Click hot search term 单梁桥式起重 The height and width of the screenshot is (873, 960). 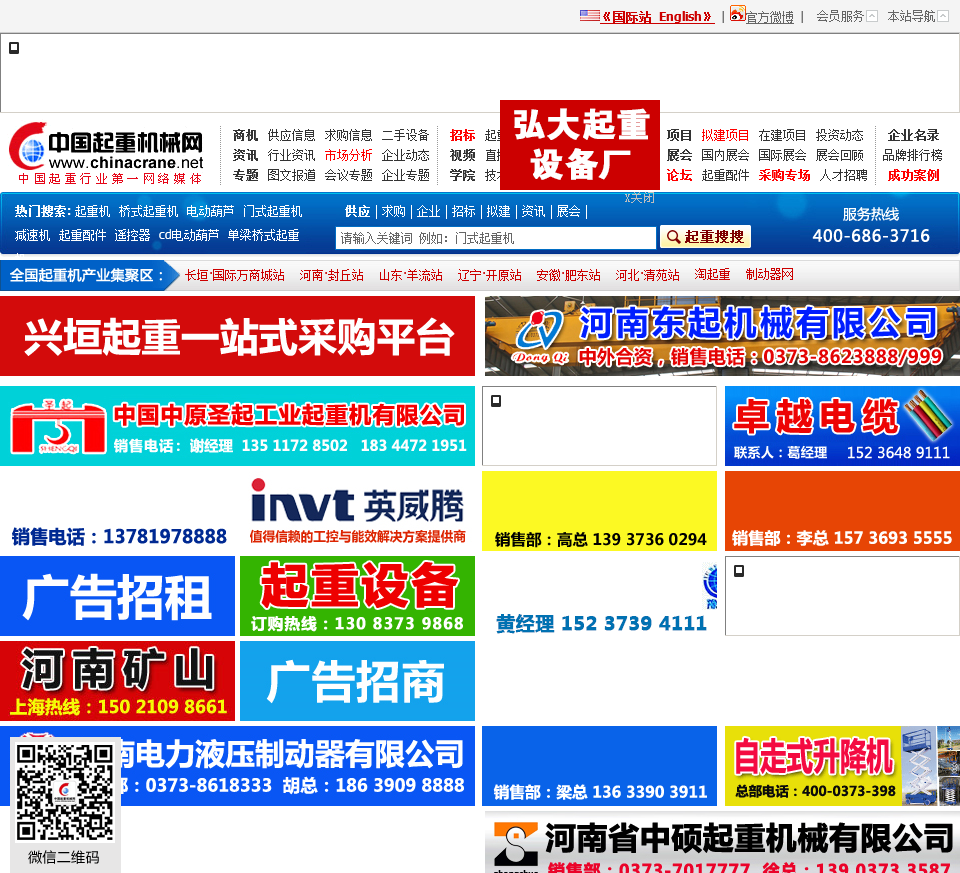point(263,236)
